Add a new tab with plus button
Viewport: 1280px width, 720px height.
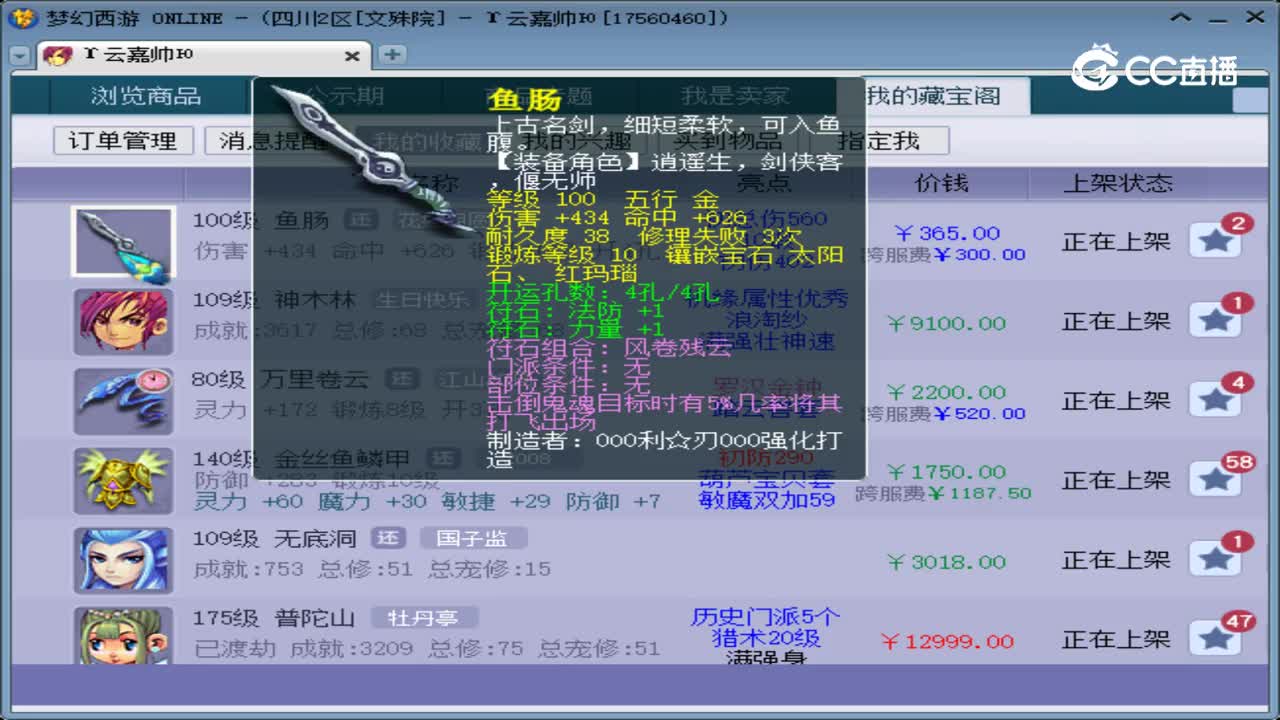pos(392,55)
